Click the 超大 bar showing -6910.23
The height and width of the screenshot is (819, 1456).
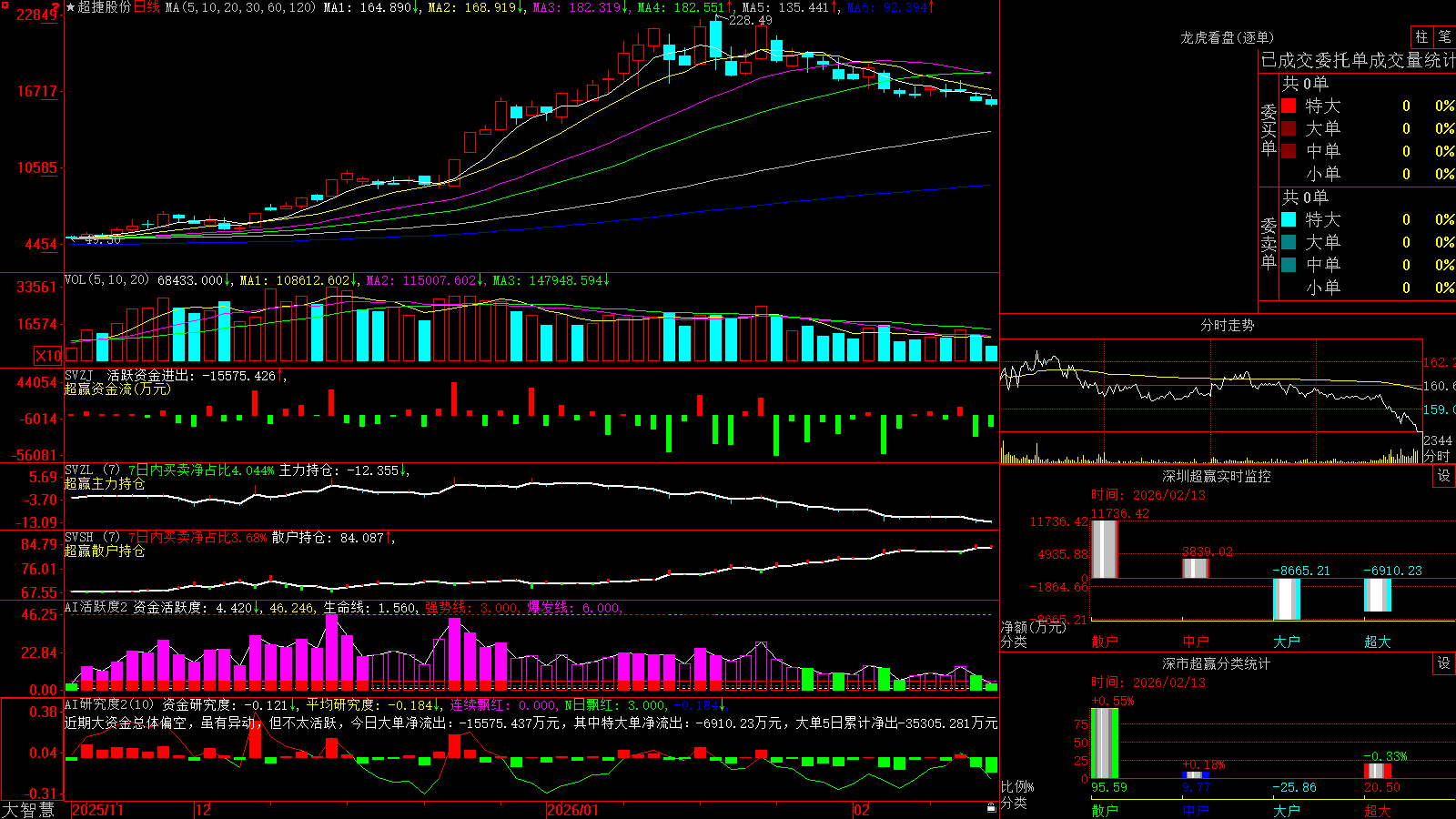(1378, 595)
